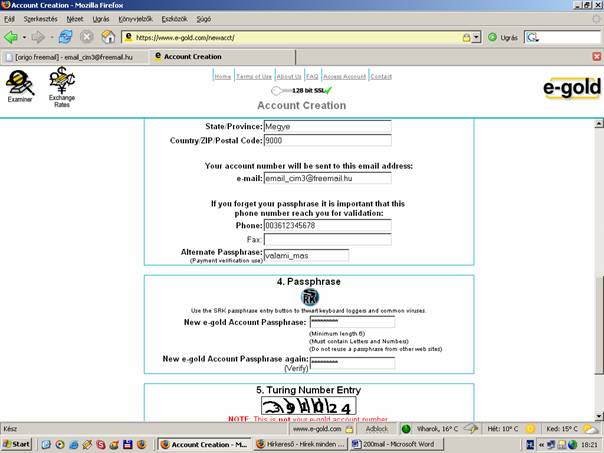Select the New e-gold Account Passphrase field

[x=352, y=322]
